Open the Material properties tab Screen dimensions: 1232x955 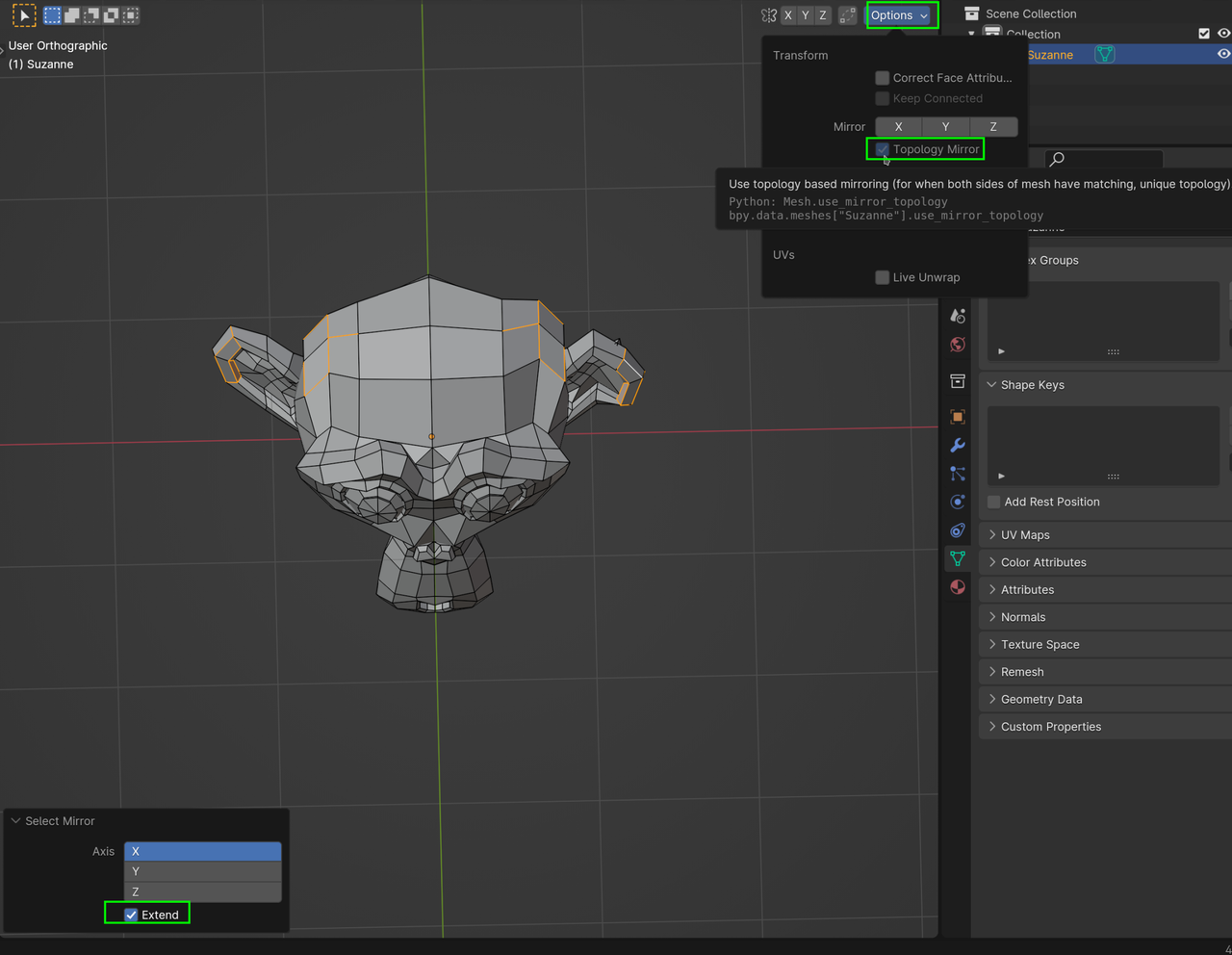pos(957,587)
